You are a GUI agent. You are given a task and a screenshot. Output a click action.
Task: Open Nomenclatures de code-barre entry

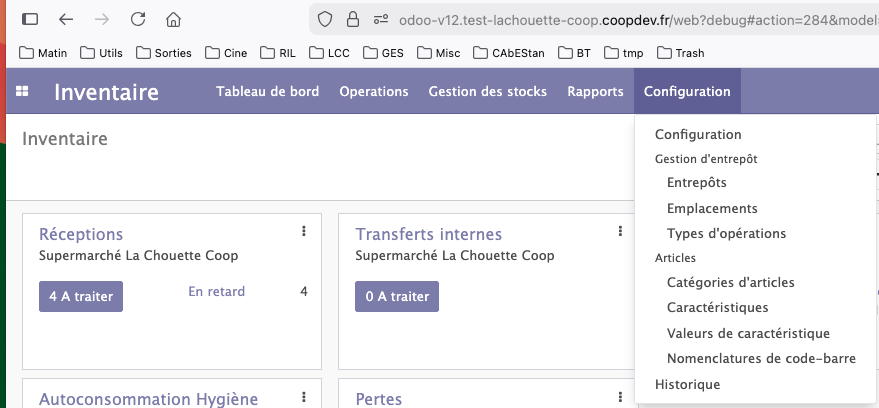pyautogui.click(x=760, y=359)
